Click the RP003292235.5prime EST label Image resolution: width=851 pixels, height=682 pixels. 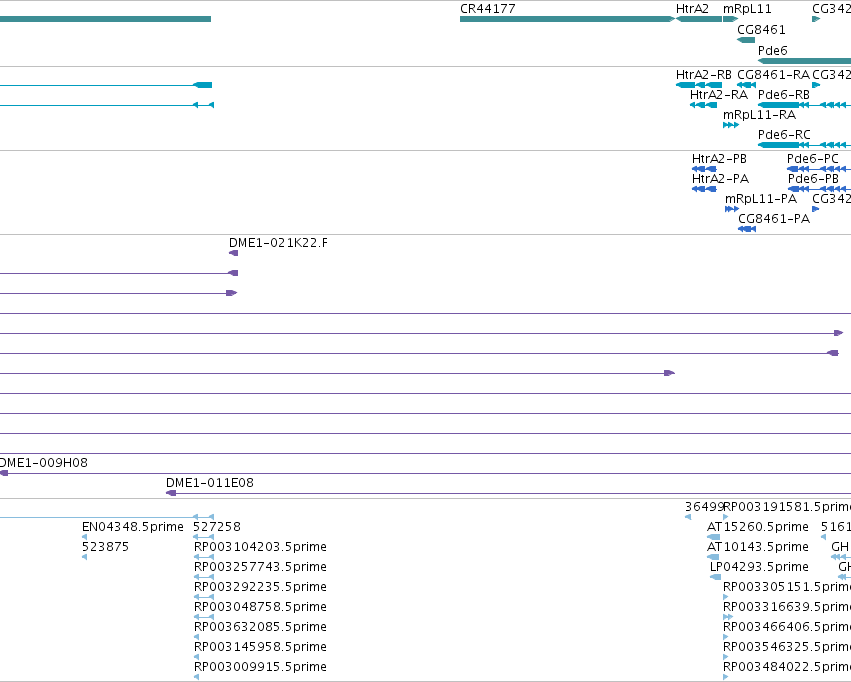pyautogui.click(x=260, y=587)
